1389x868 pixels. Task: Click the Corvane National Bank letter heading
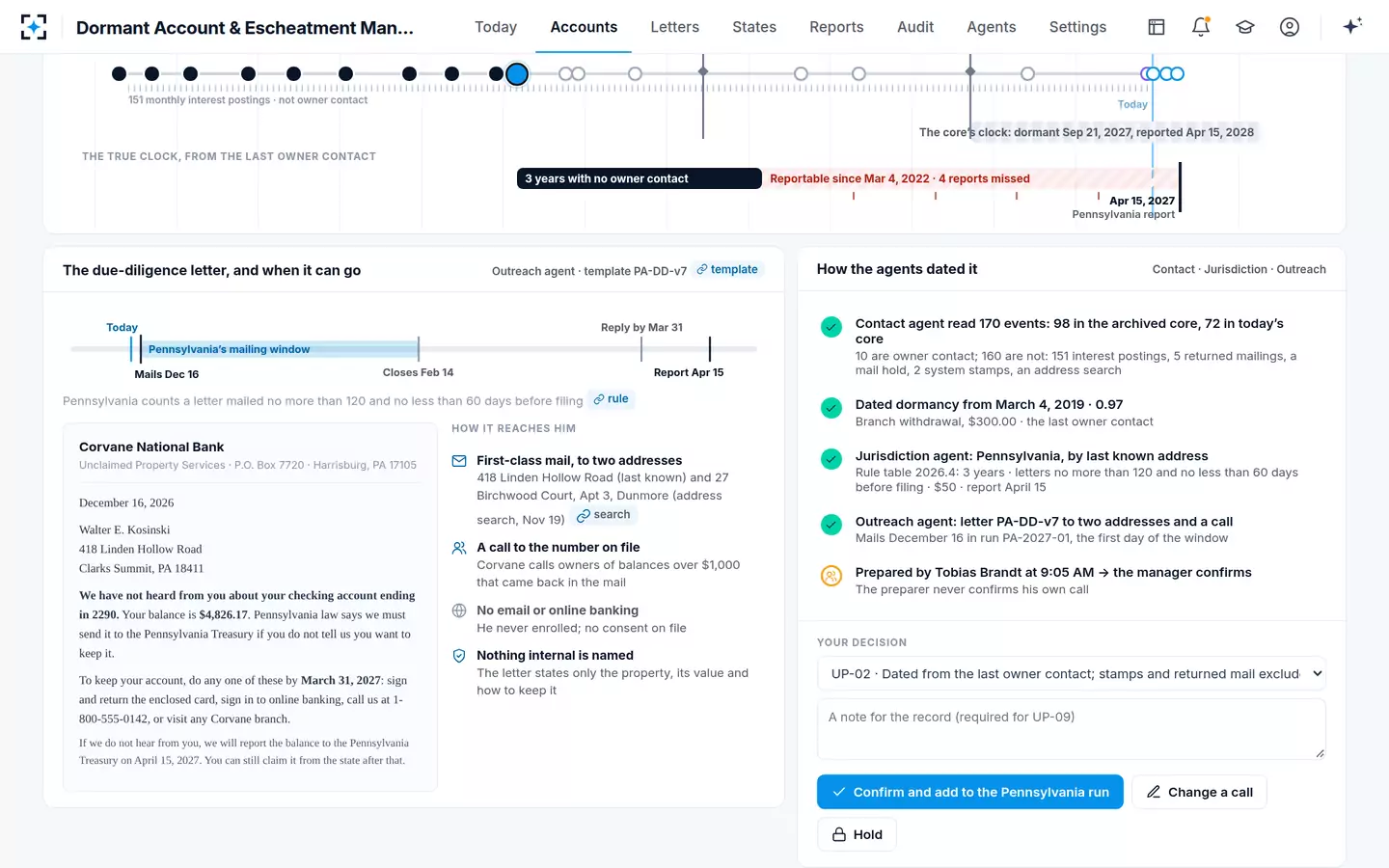pos(151,447)
